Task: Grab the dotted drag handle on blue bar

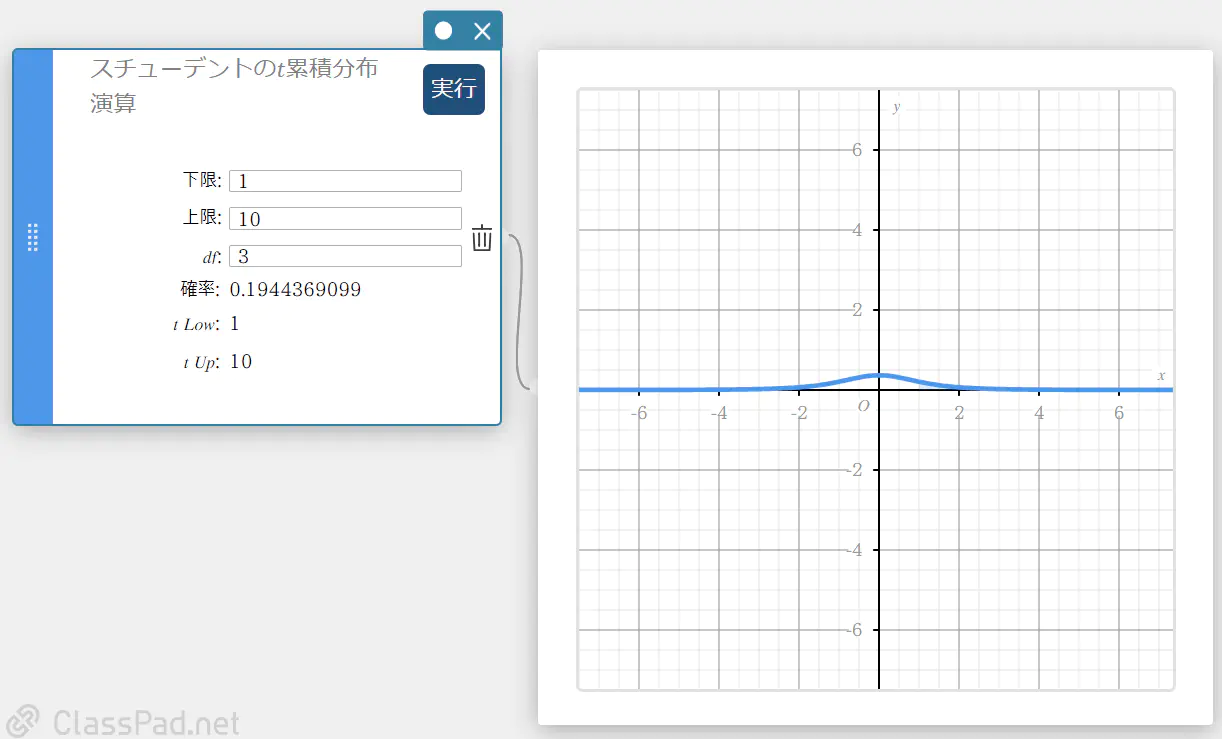Action: click(33, 238)
